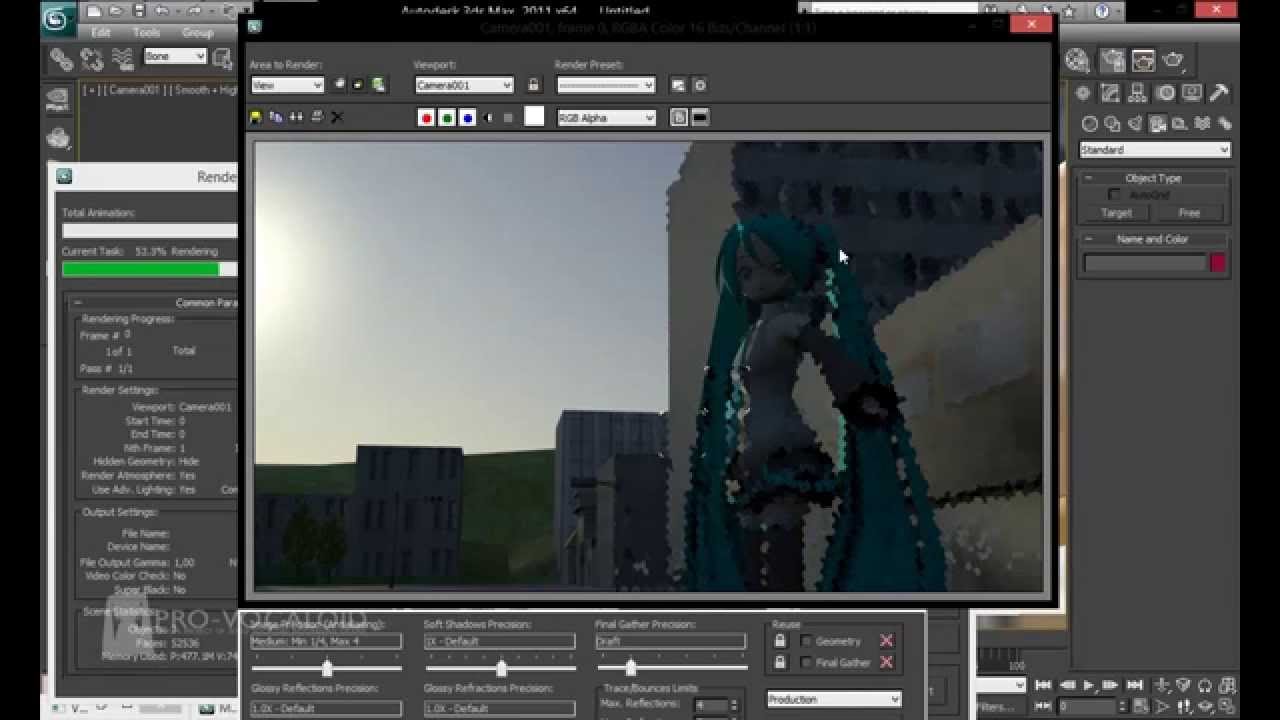Open the Hierarchy tab in command panel
Screen dimensions: 1280x720
tap(1137, 93)
